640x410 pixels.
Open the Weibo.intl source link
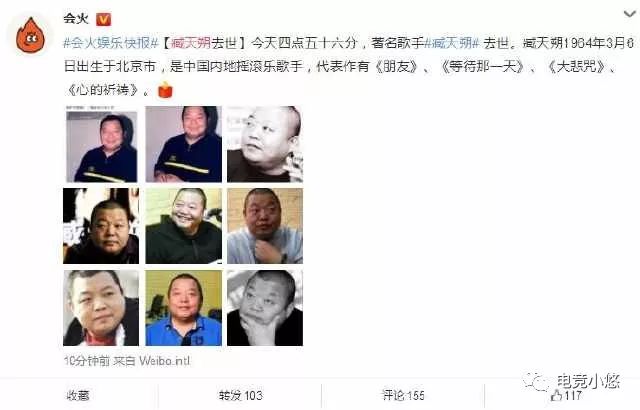pos(164,361)
